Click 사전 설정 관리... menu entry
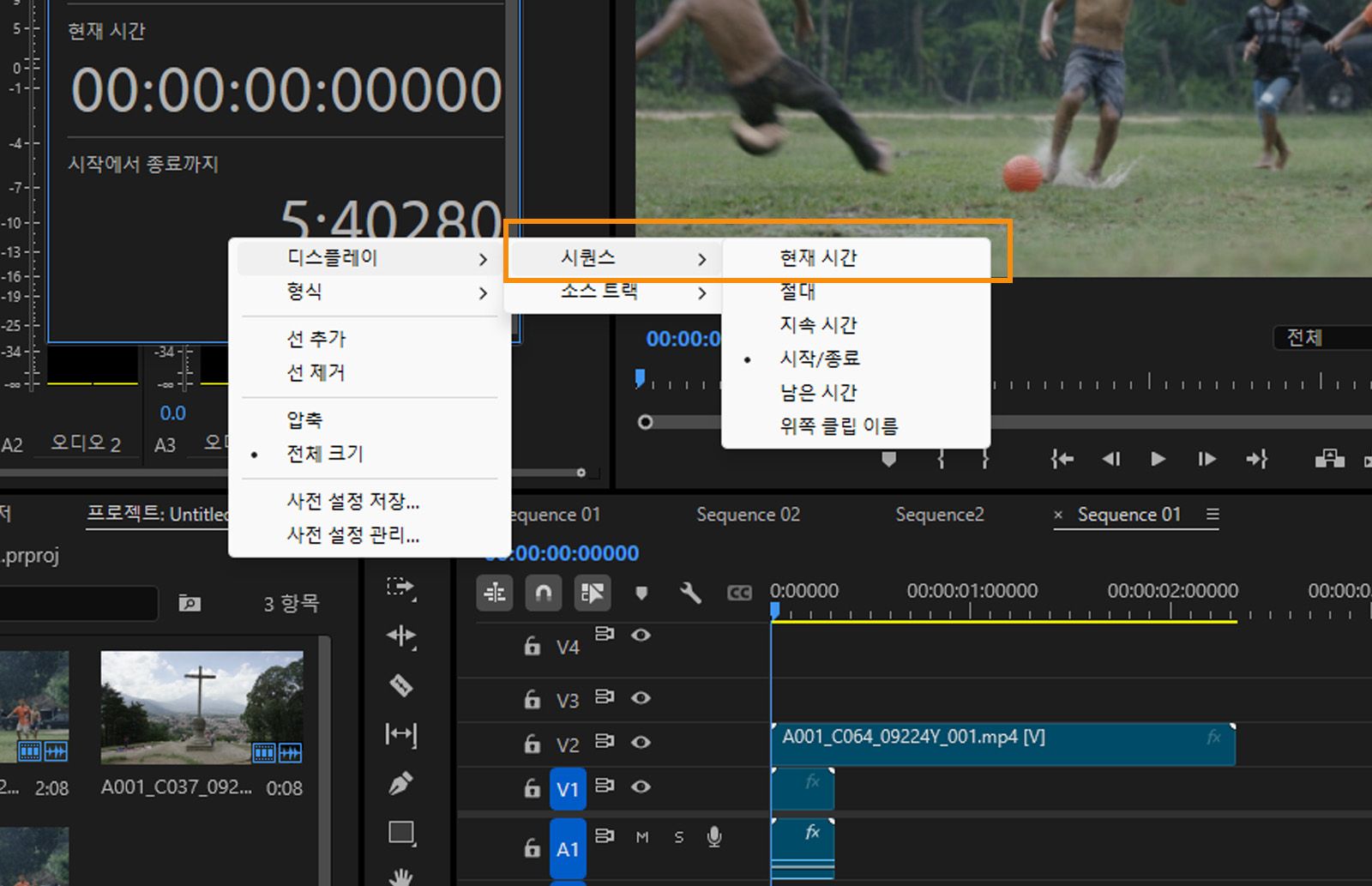The width and height of the screenshot is (1372, 886). point(370,535)
